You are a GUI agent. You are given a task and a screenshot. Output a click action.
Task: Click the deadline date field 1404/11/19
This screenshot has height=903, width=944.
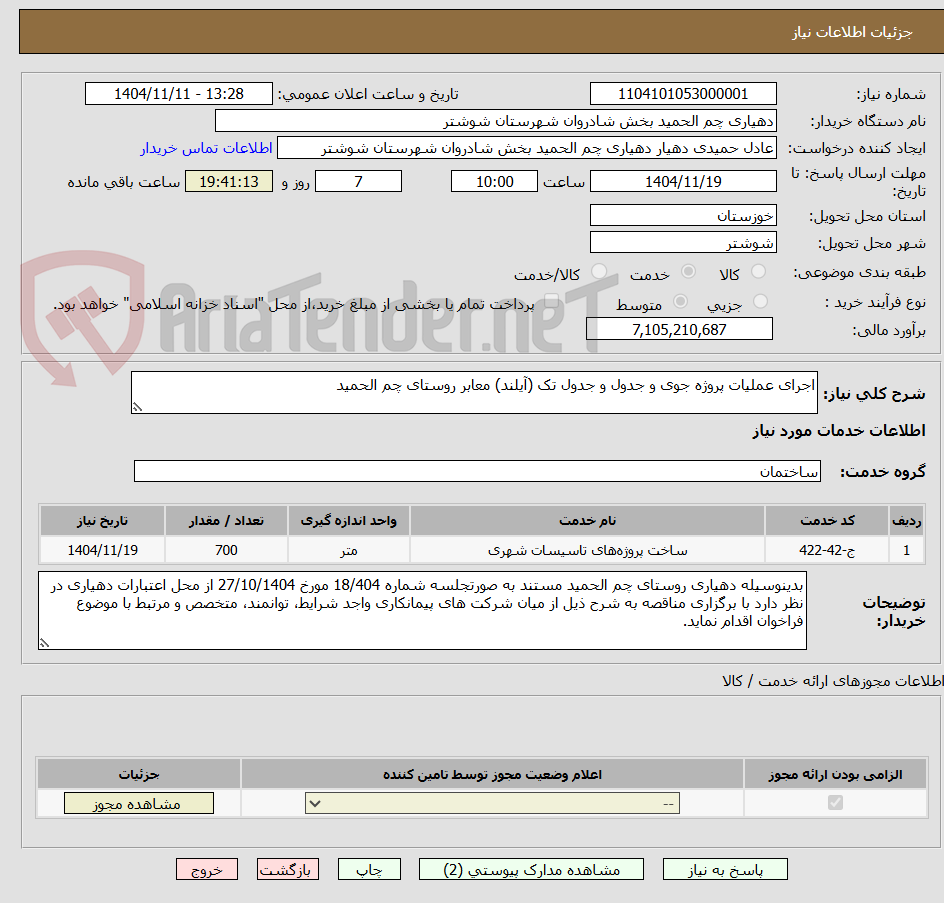[683, 181]
